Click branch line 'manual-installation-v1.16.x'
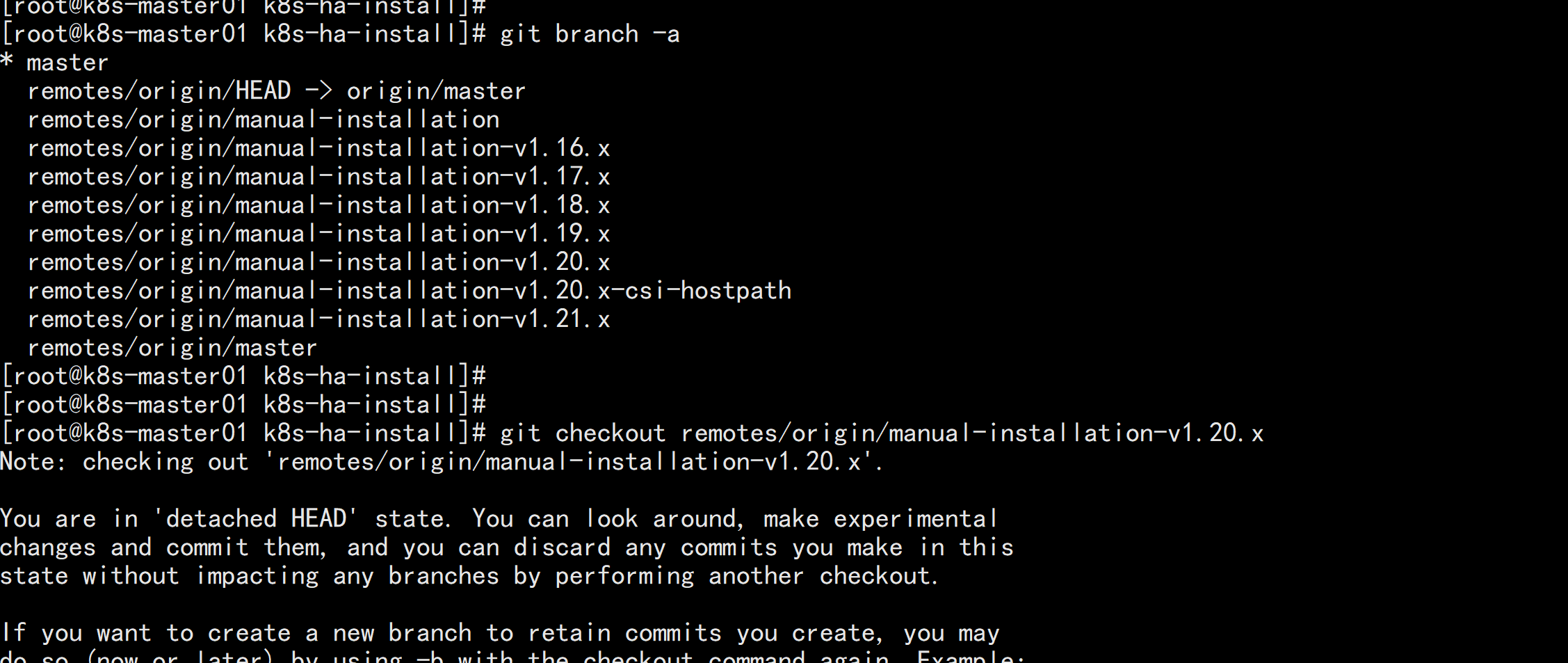This screenshot has height=663, width=1568. tap(319, 148)
